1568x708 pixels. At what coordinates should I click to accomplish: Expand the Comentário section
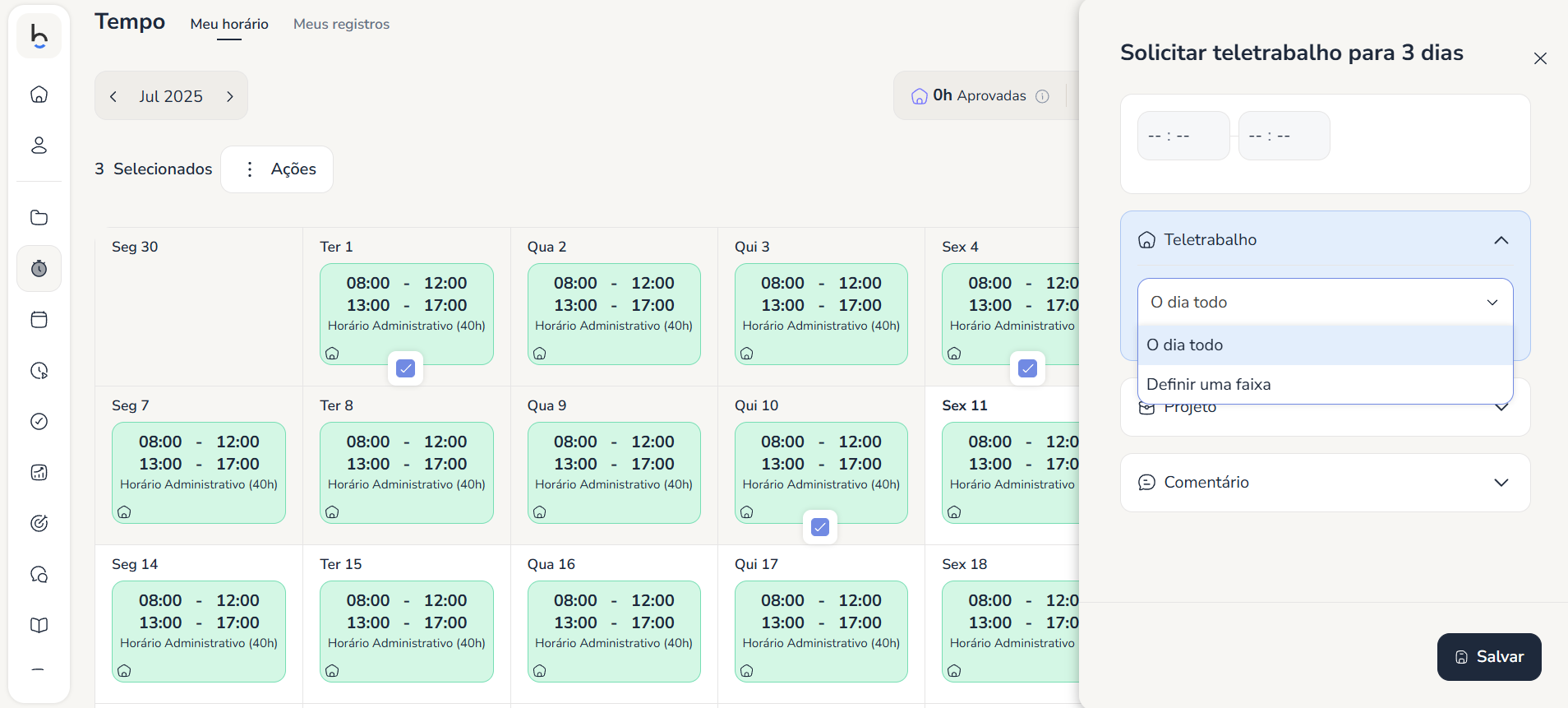tap(1501, 483)
